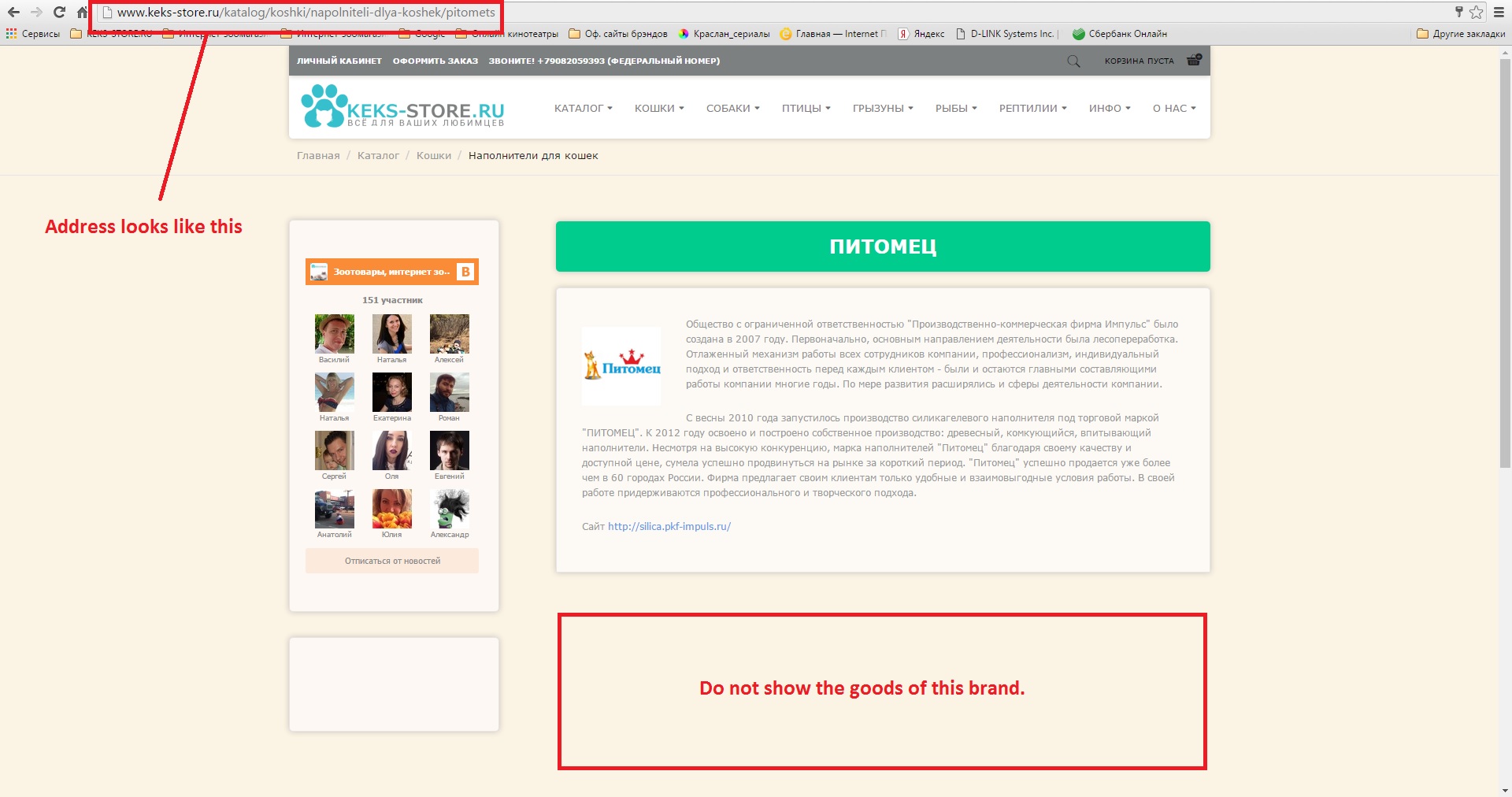Expand the О НАС dropdown menu

point(1174,109)
